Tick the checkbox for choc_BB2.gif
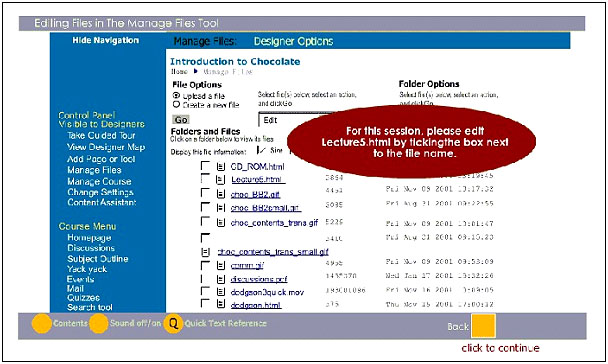Image resolution: width=608 pixels, height=364 pixels. tap(205, 193)
